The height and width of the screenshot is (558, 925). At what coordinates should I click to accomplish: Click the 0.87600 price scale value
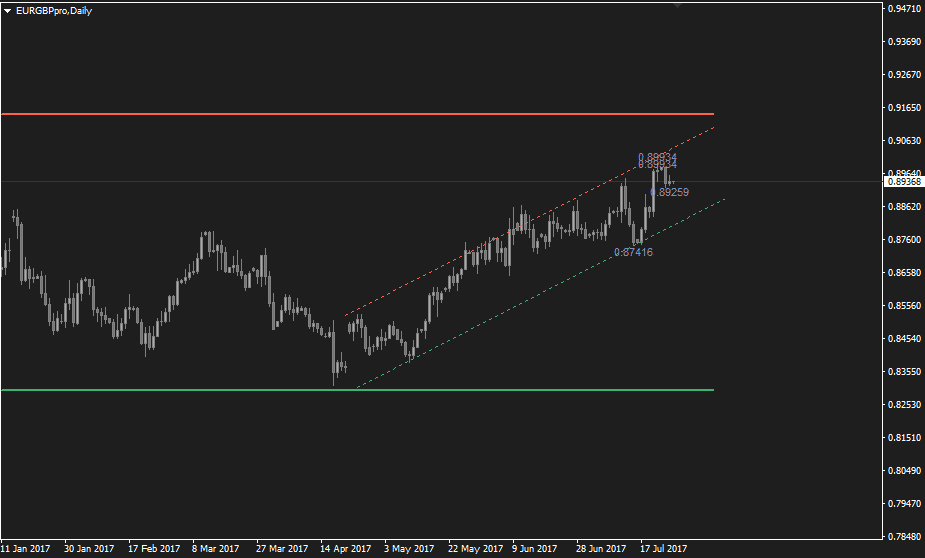(904, 239)
